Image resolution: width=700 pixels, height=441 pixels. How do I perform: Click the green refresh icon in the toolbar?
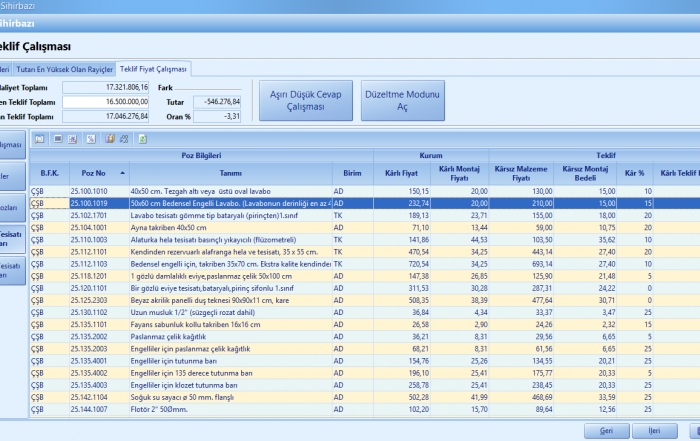click(x=141, y=138)
